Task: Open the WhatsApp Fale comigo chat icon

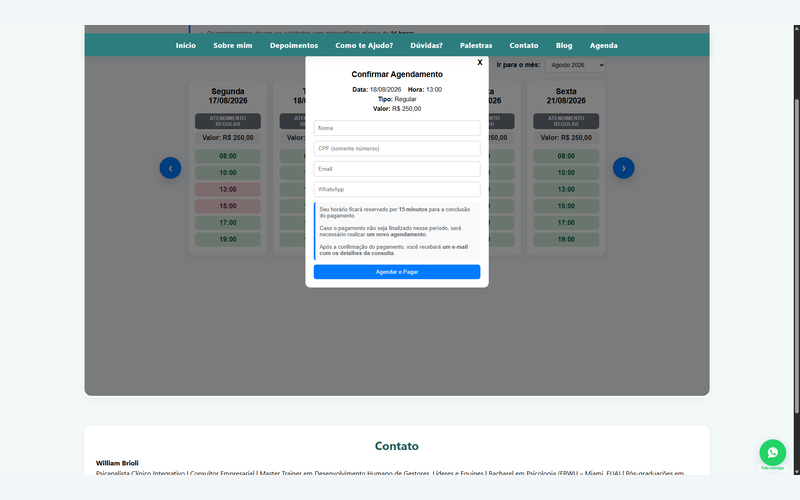Action: (x=772, y=453)
